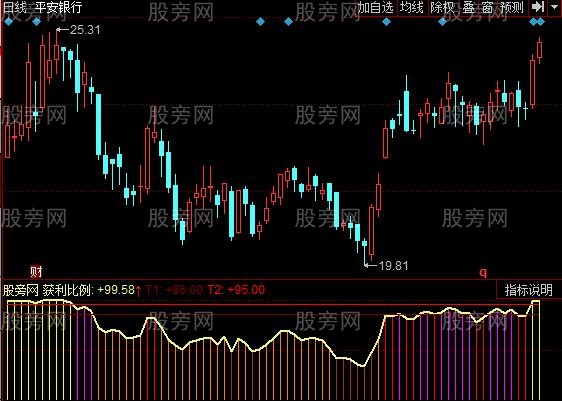Click the 财 financial marker icon
Image resolution: width=562 pixels, height=401 pixels.
coord(35,272)
